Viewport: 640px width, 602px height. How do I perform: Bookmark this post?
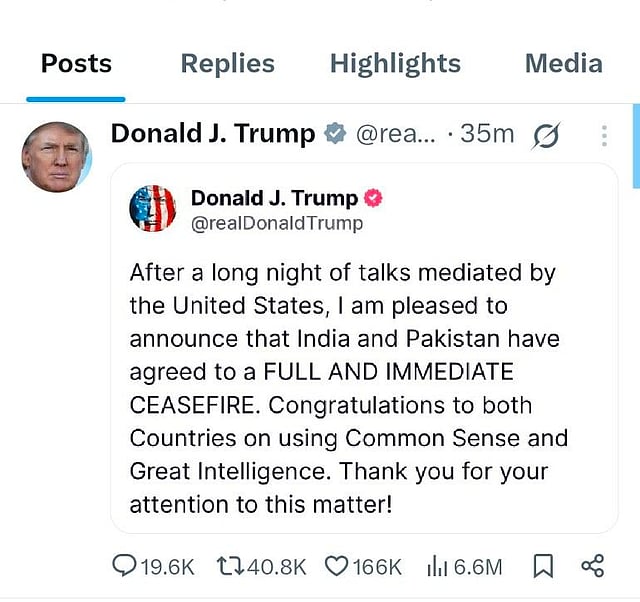(543, 566)
